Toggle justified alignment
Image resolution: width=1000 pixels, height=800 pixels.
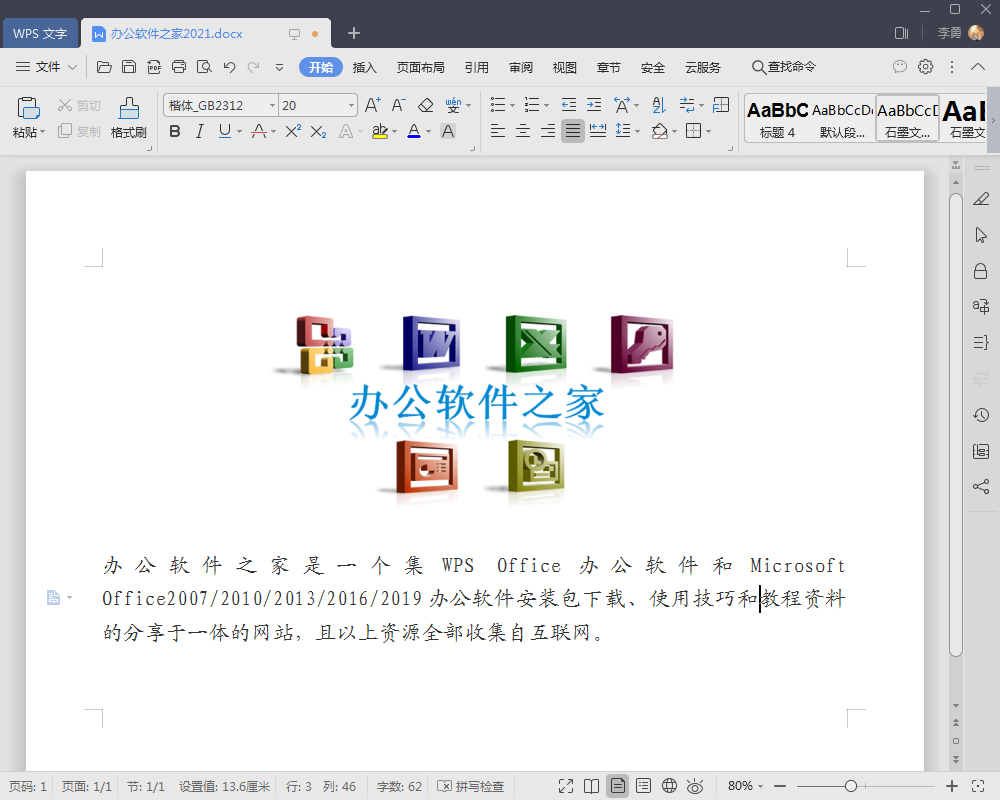click(573, 131)
